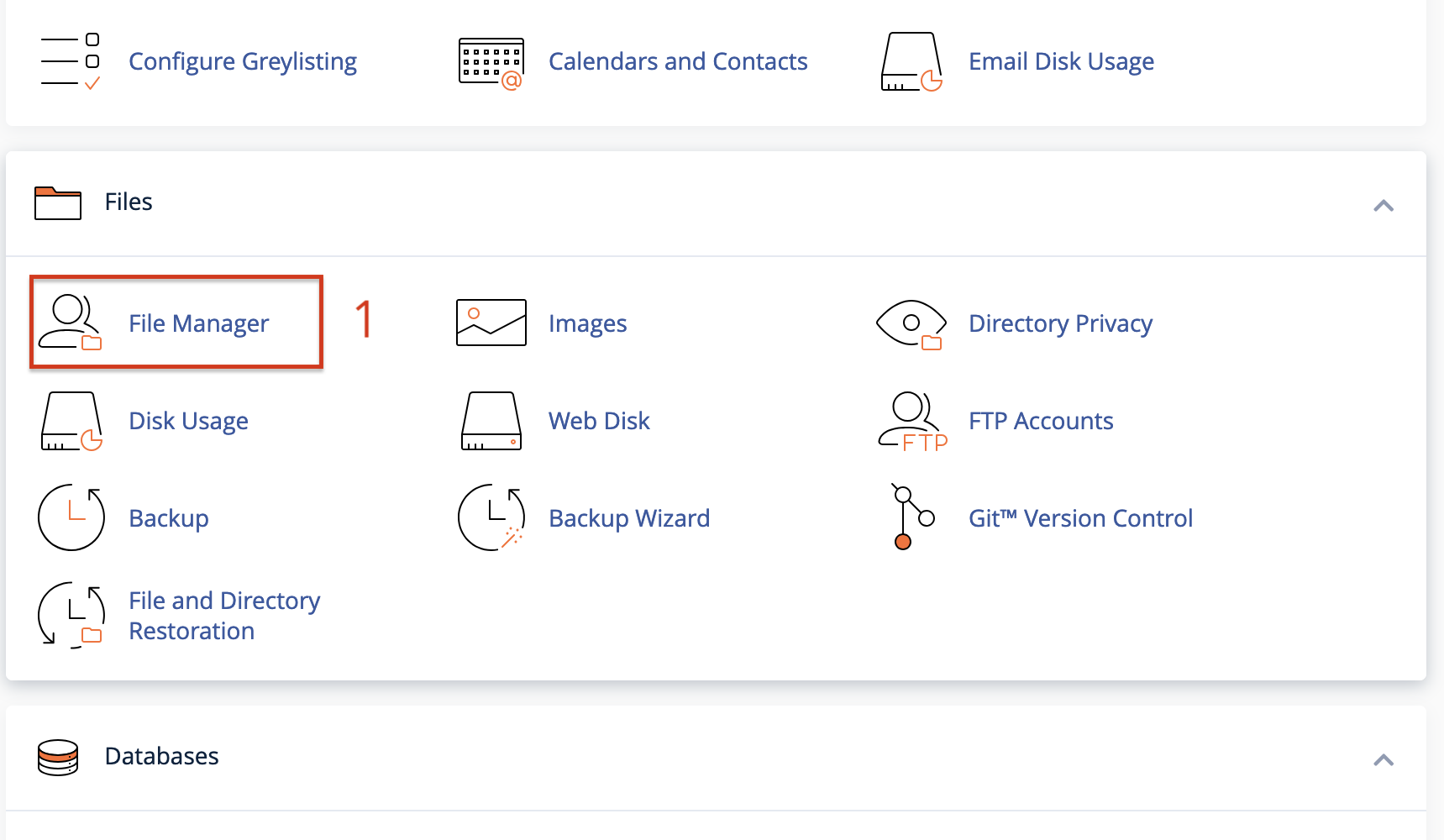
Task: Select the Disk Usage drive icon
Action: (71, 421)
